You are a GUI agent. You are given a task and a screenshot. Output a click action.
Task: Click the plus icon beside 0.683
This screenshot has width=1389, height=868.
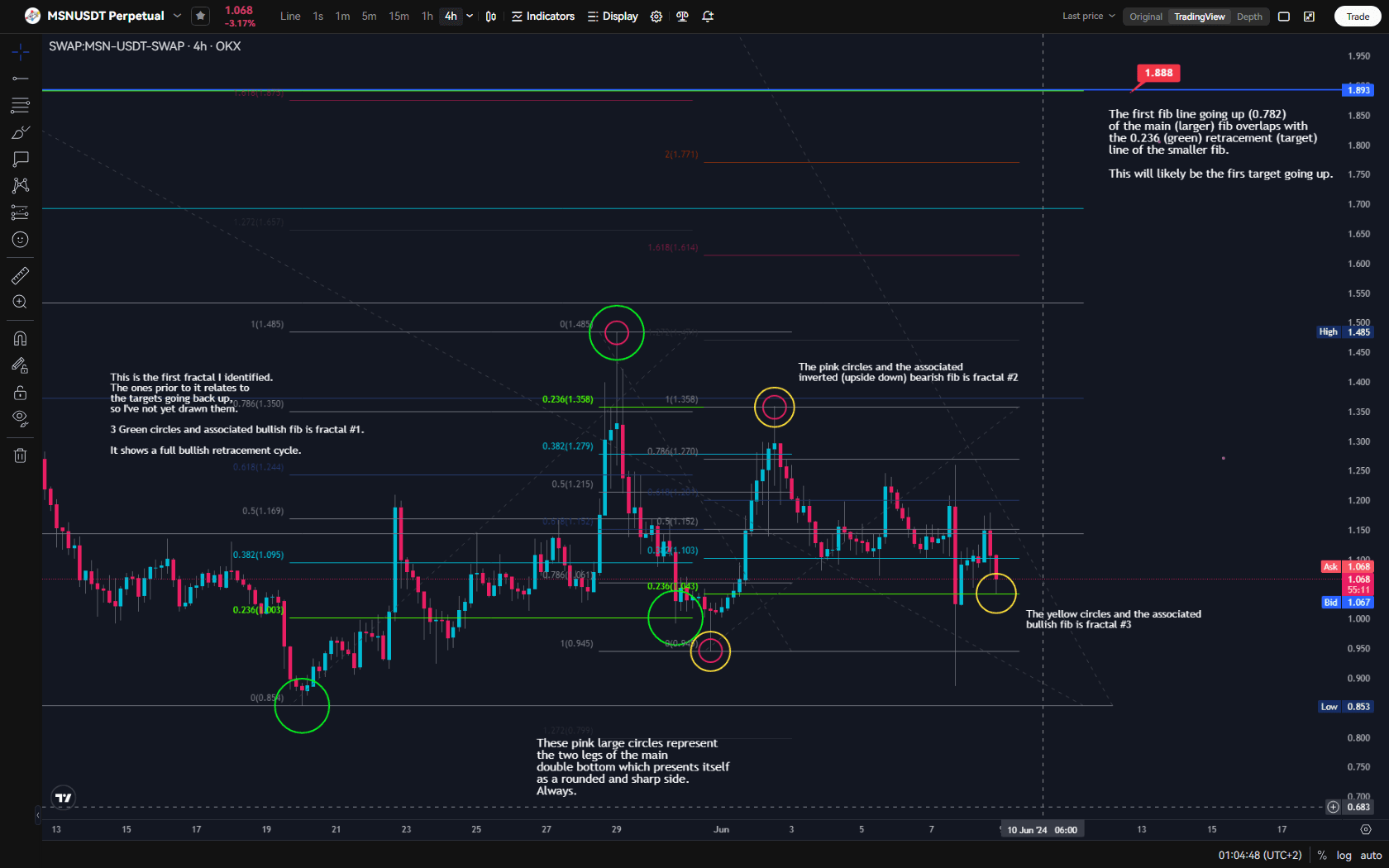[x=1334, y=807]
